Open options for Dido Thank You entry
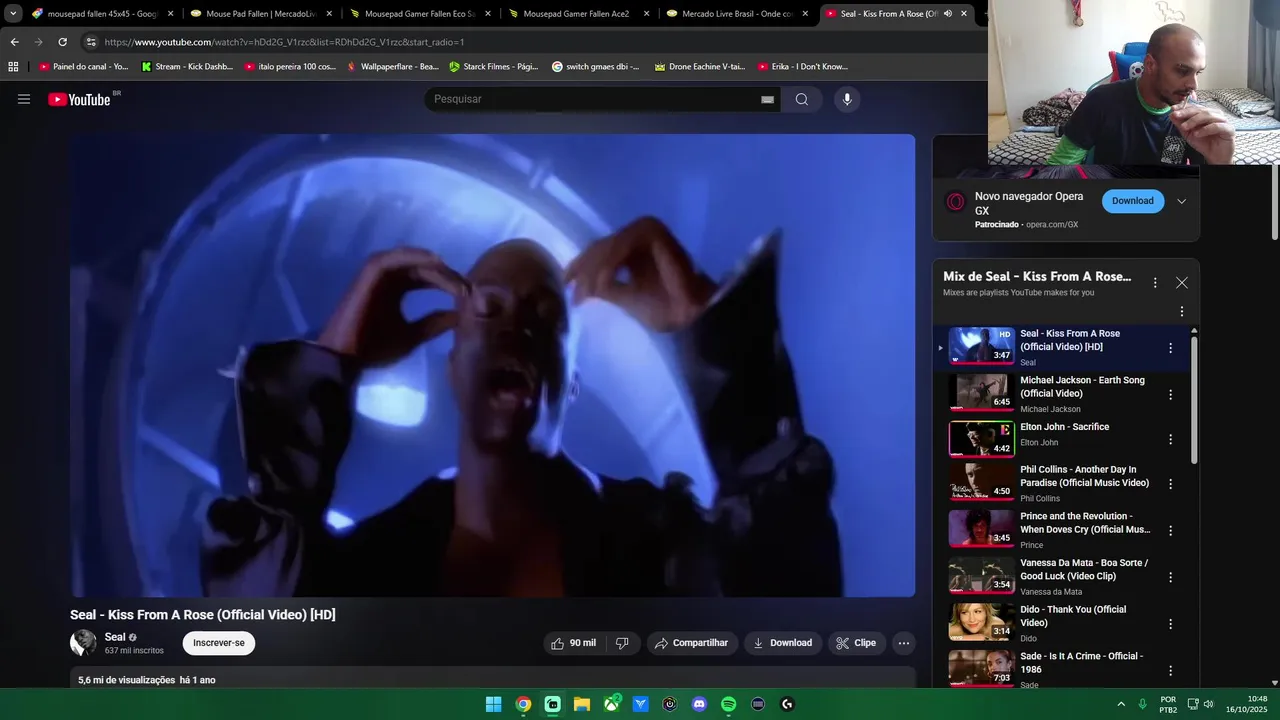1280x720 pixels. tap(1170, 624)
